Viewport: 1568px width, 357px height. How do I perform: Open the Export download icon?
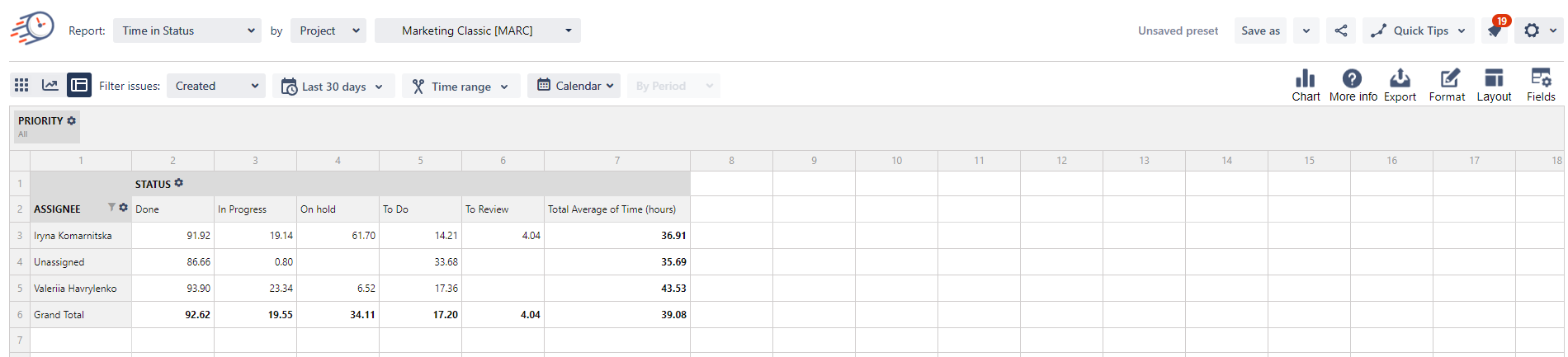click(x=1400, y=85)
